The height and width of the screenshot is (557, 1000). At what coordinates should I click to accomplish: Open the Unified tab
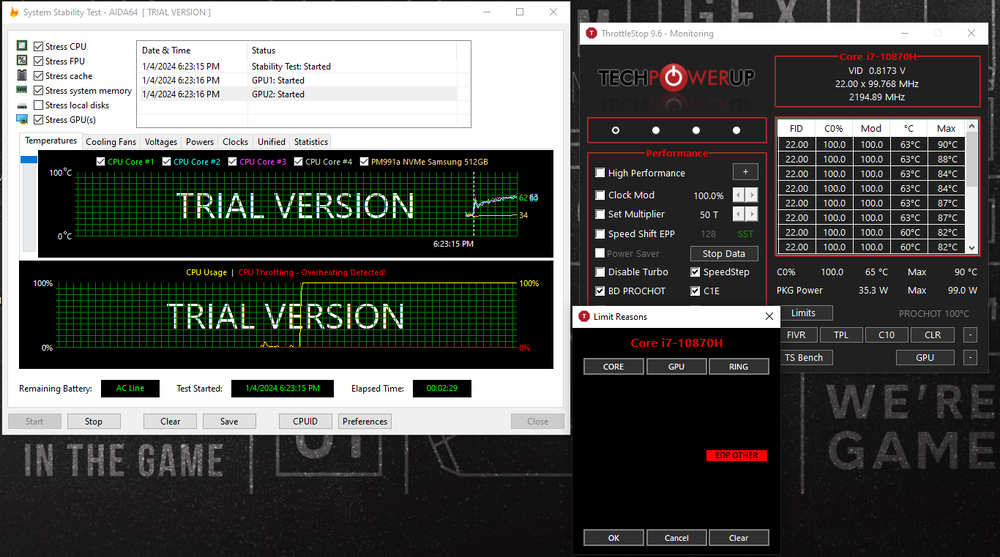(272, 142)
